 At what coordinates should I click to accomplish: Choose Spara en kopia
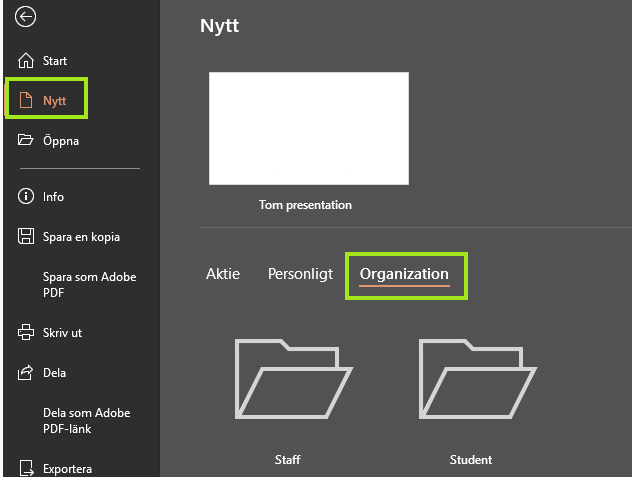tap(81, 237)
